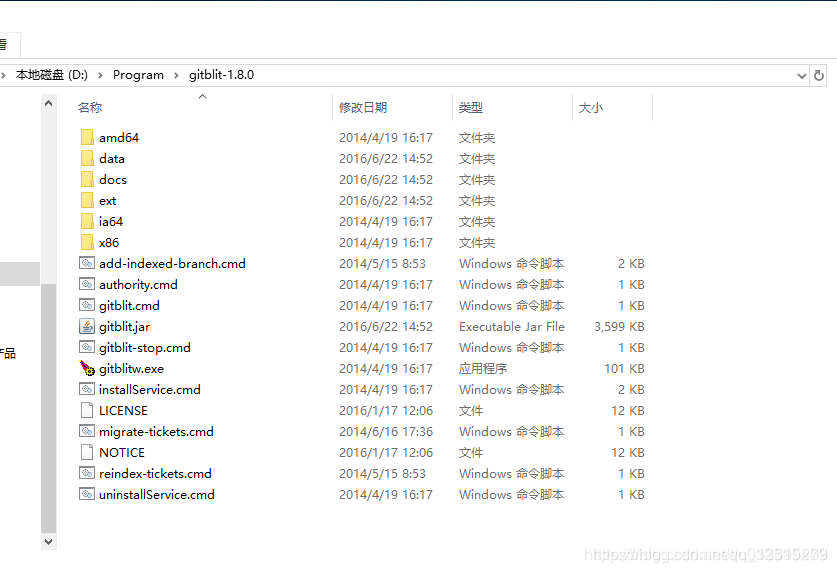Click the gitblitw.exe feather icon
837x573 pixels.
pos(87,368)
